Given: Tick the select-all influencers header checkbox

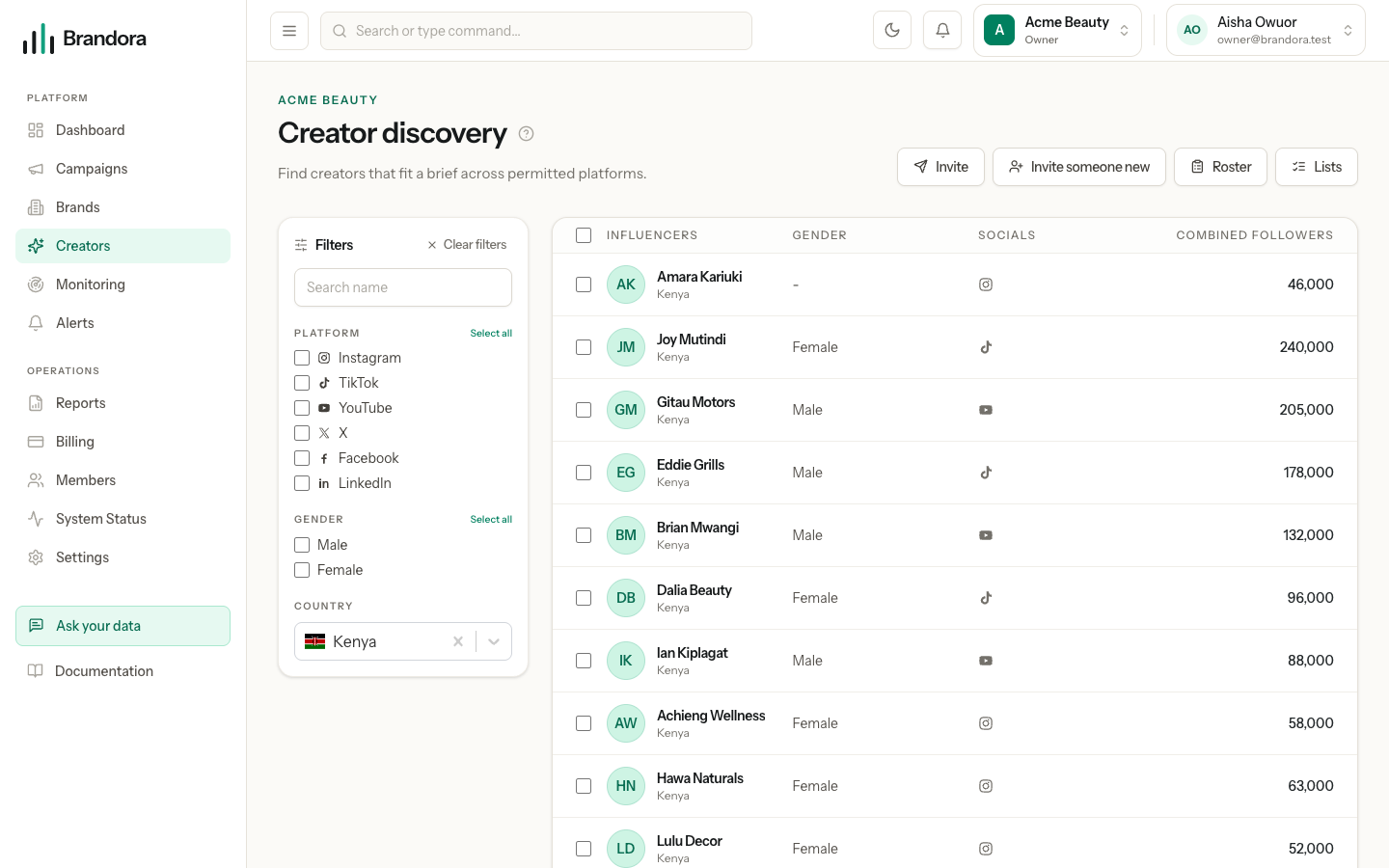Looking at the screenshot, I should coord(584,235).
